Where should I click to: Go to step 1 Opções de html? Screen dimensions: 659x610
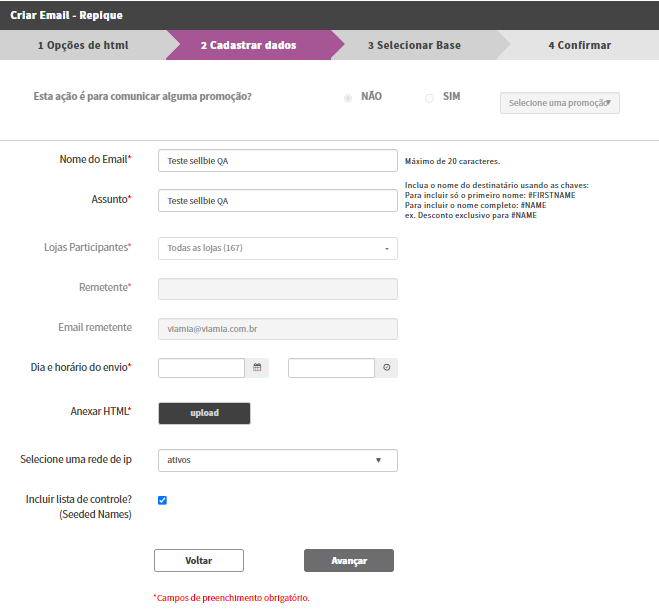[83, 45]
